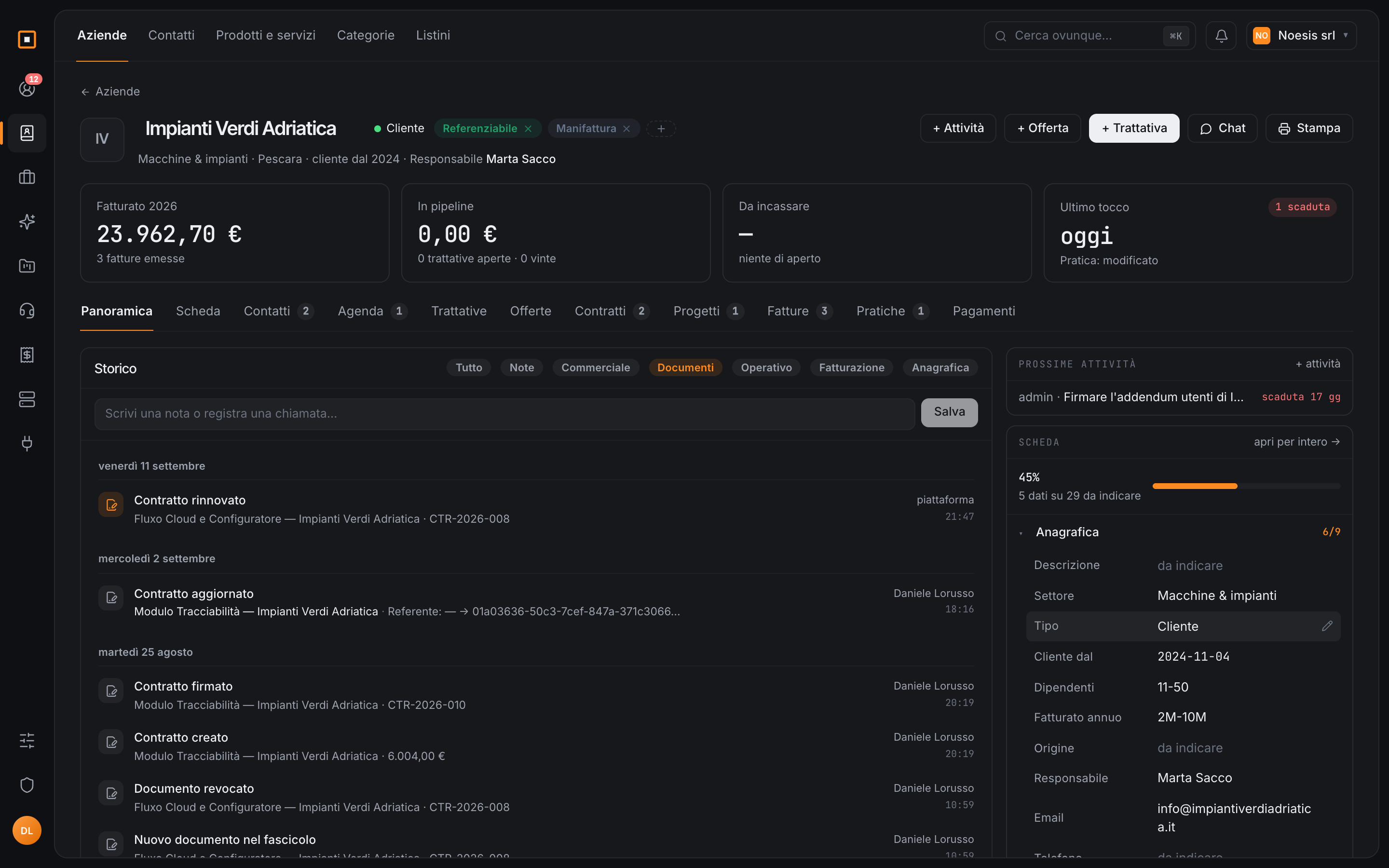Open notifications bell in top bar
The width and height of the screenshot is (1389, 868).
pos(1221,36)
